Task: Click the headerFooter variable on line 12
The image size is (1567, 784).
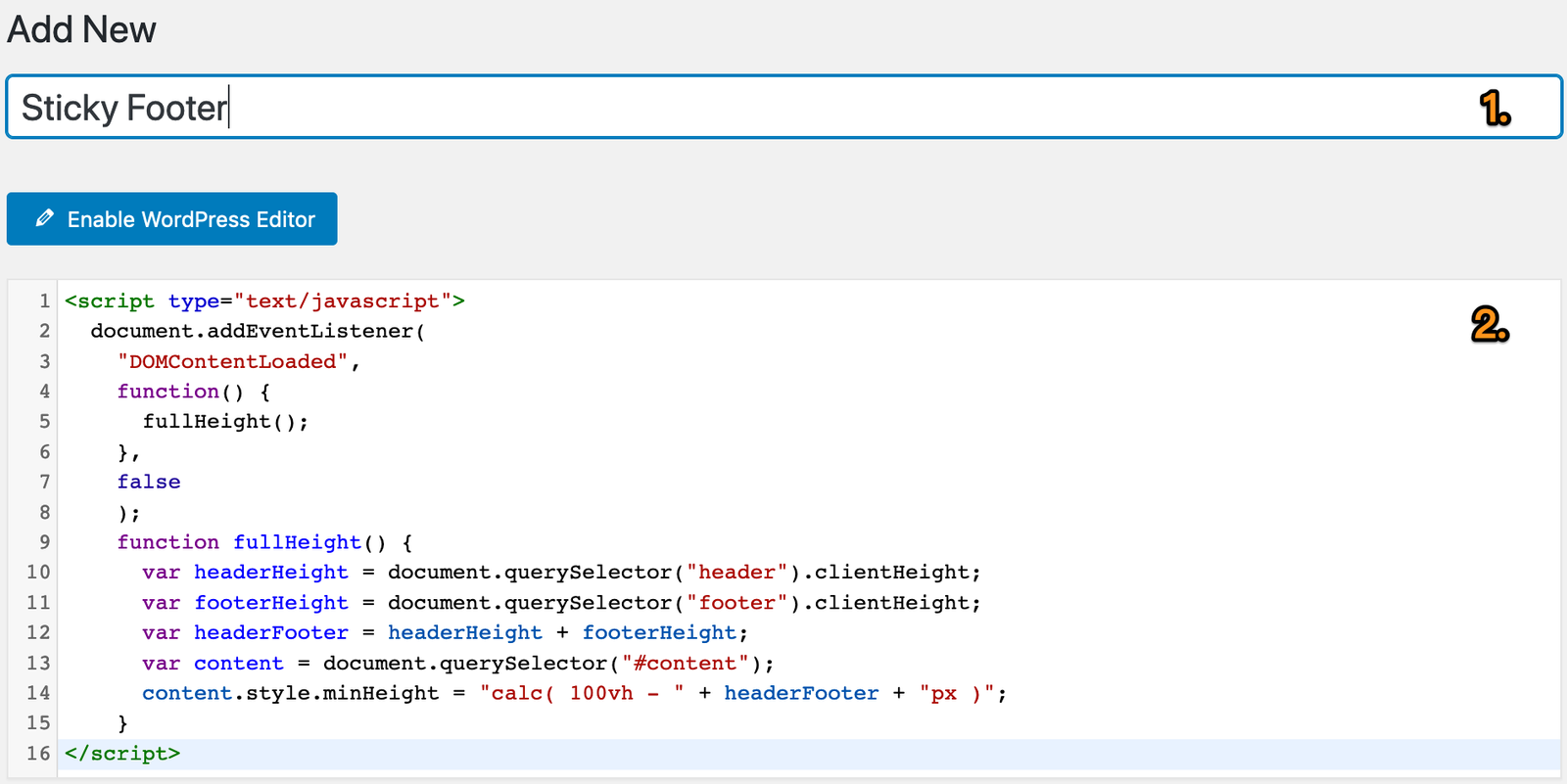Action: [x=271, y=633]
